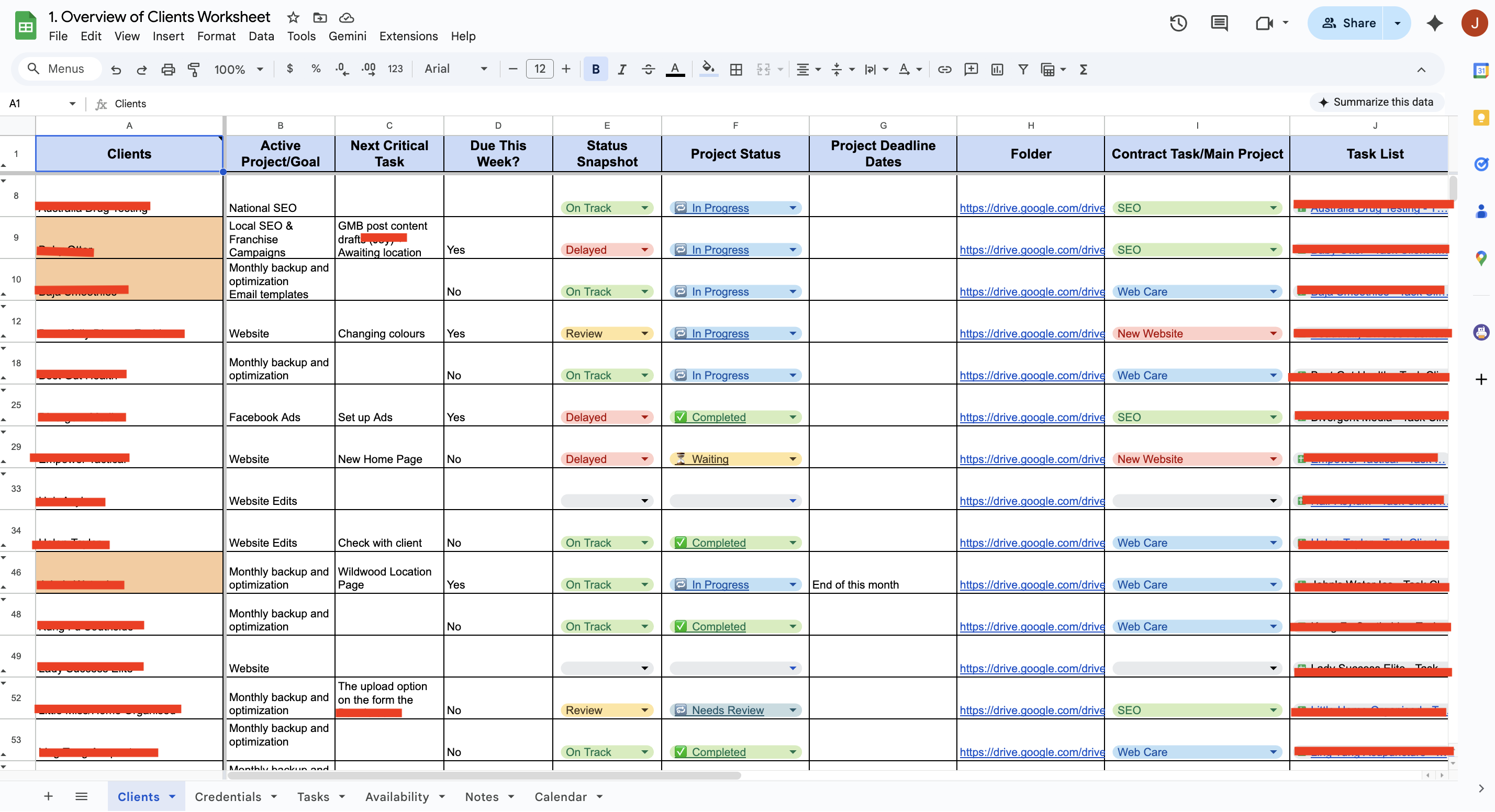Click the create filter icon
1495x812 pixels.
coord(1023,70)
